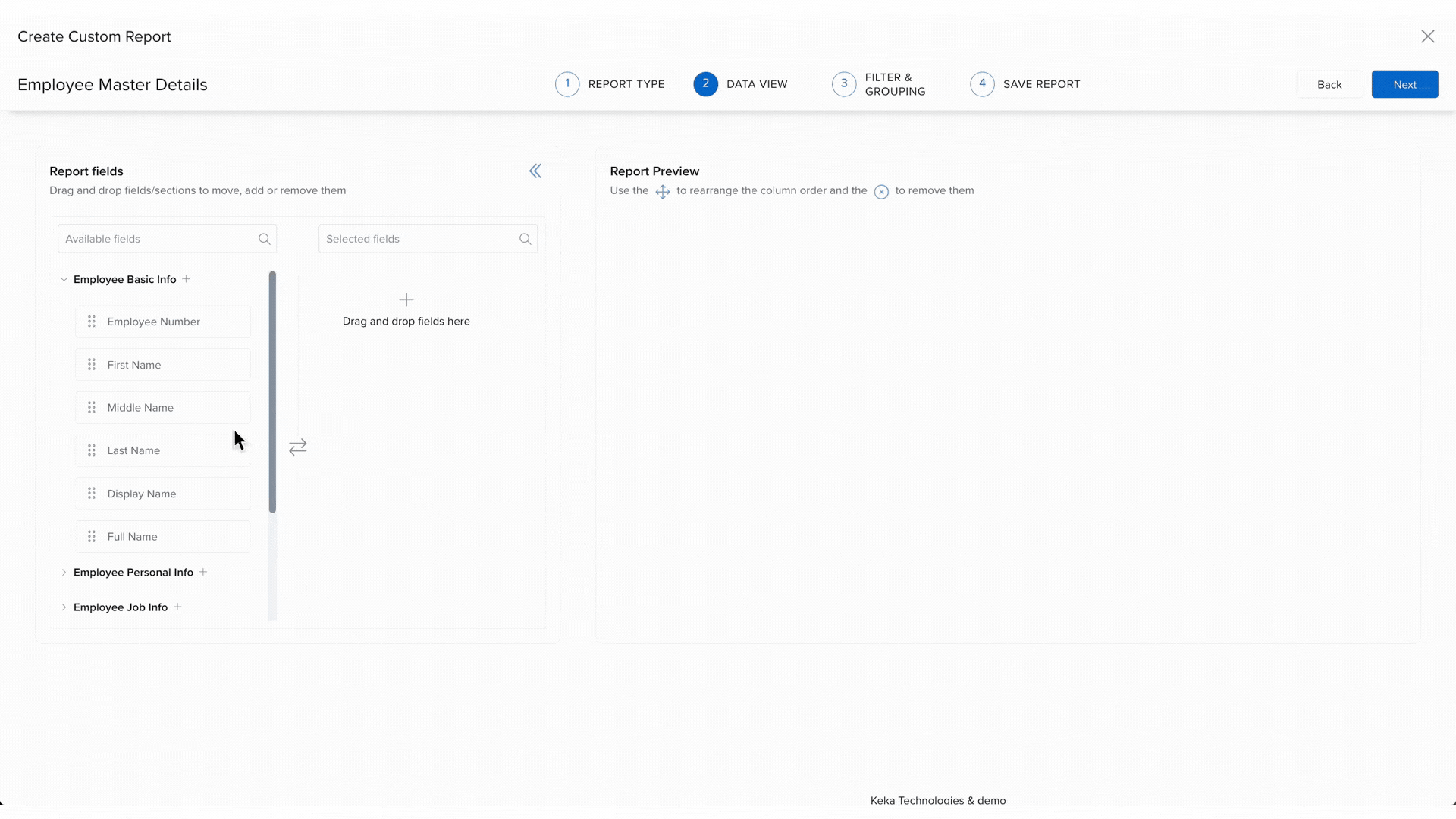1456x819 pixels.
Task: Add Employee Personal Info section via plus icon
Action: [x=203, y=572]
